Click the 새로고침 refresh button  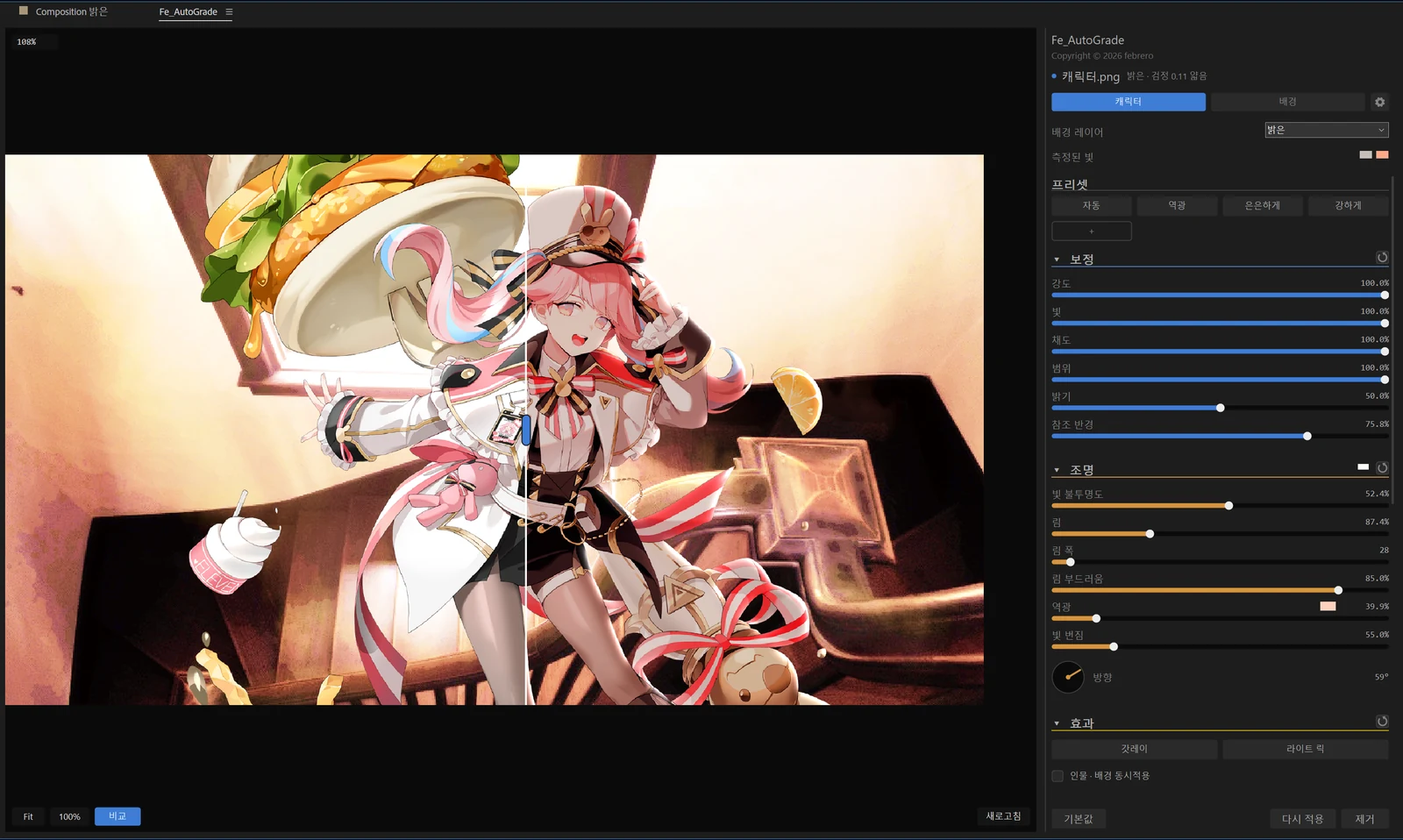(x=1003, y=816)
